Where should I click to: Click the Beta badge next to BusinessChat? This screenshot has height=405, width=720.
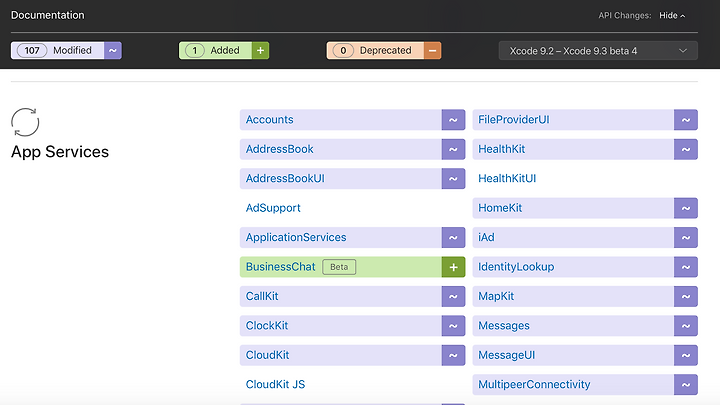(x=339, y=267)
